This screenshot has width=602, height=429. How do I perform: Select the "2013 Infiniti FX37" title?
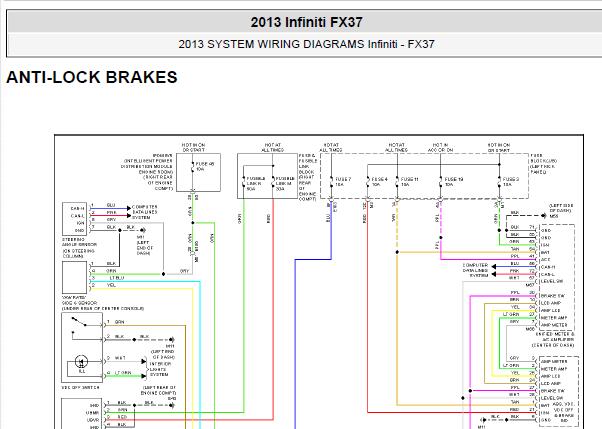tap(306, 22)
